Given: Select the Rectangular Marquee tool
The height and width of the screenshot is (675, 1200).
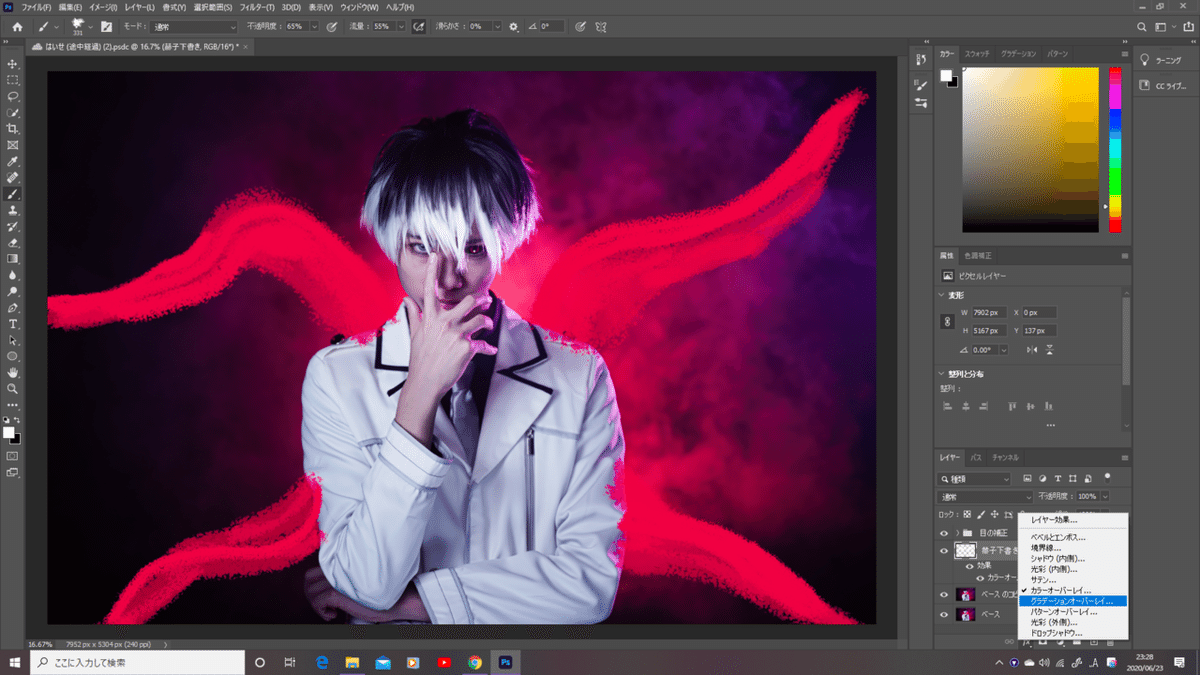Looking at the screenshot, I should coord(13,80).
